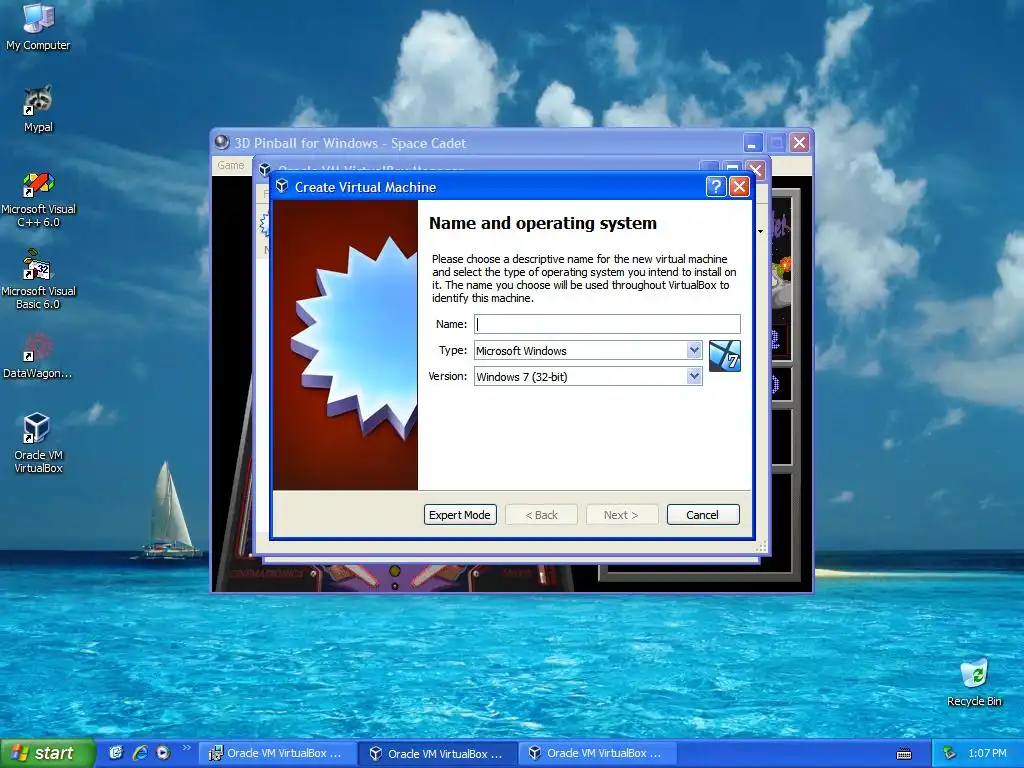This screenshot has height=768, width=1024.
Task: Click the Show Desktop quick launch icon
Action: [116, 753]
